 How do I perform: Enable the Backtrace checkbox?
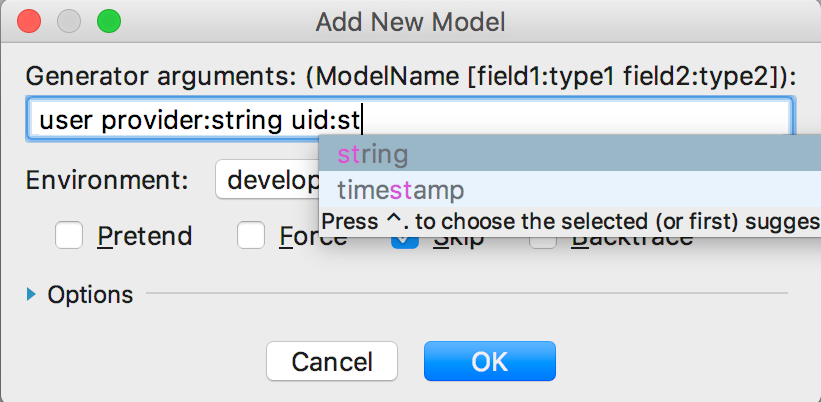[x=543, y=241]
